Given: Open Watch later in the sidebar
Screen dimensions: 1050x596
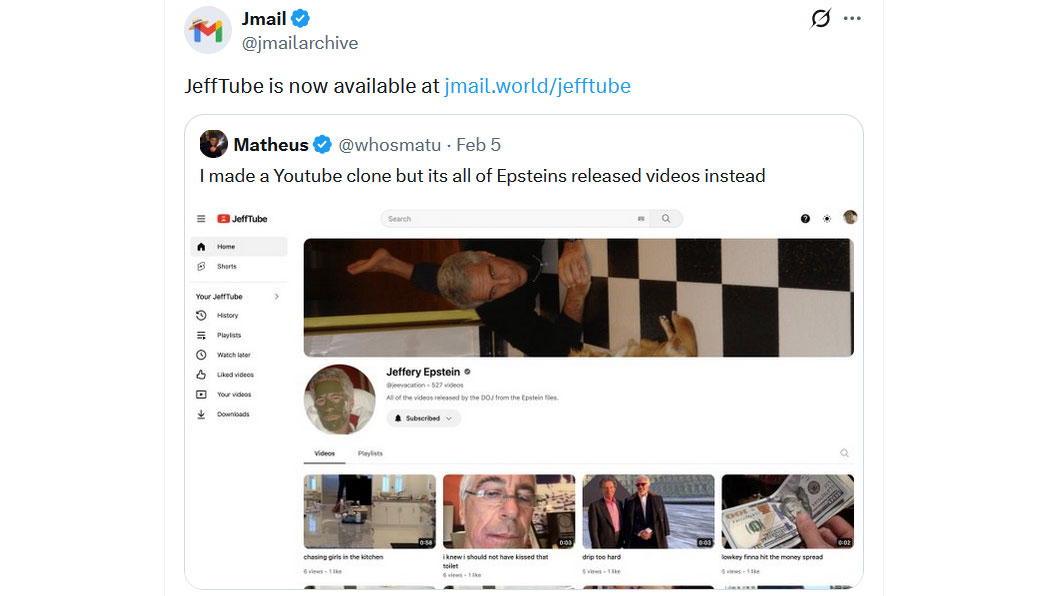Looking at the screenshot, I should pos(233,355).
